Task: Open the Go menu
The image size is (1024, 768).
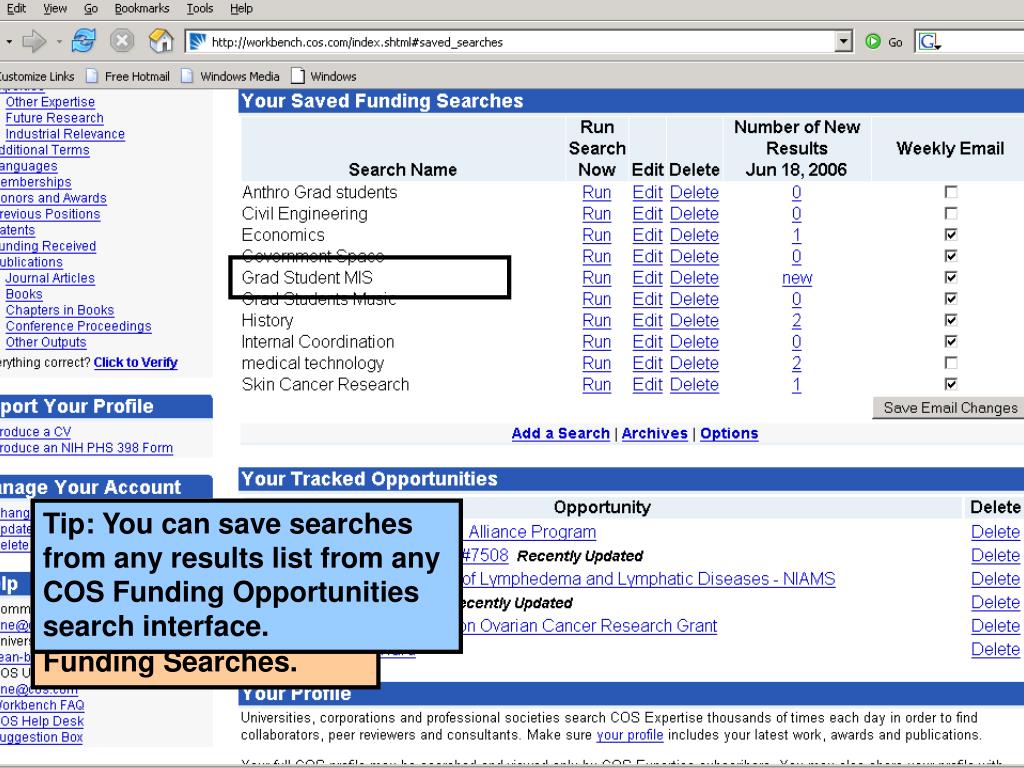Action: pos(91,8)
